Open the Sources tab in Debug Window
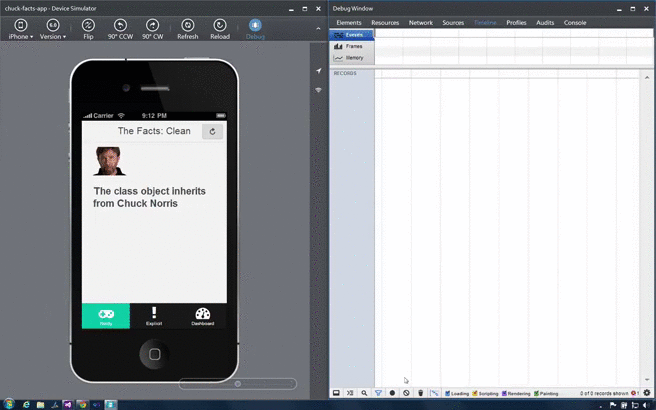This screenshot has height=410, width=656. (x=453, y=23)
